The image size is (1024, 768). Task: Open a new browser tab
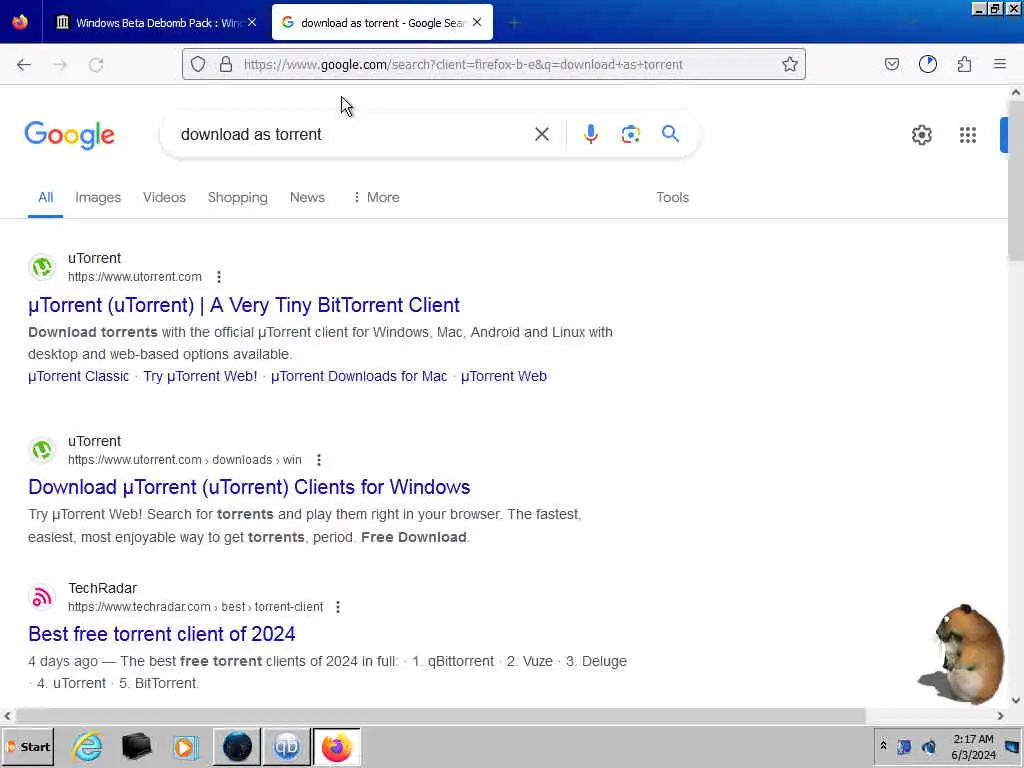point(514,23)
